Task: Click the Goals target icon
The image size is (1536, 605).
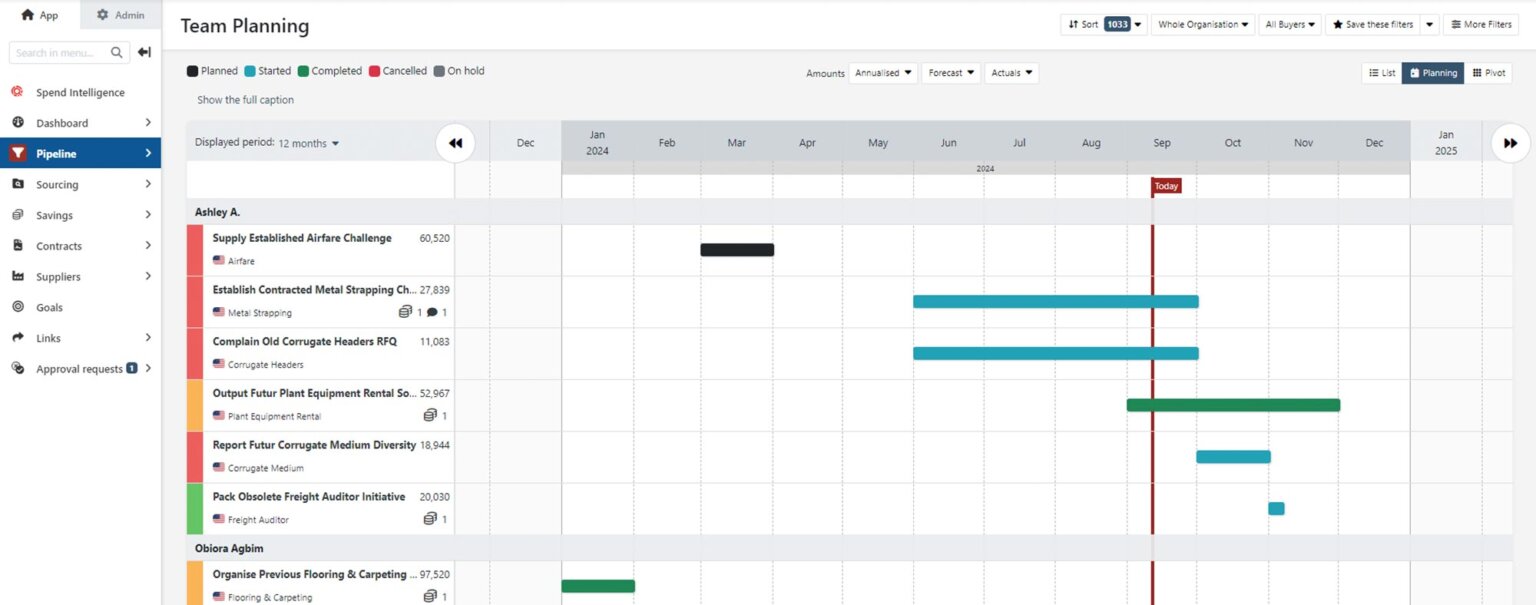Action: 16,307
